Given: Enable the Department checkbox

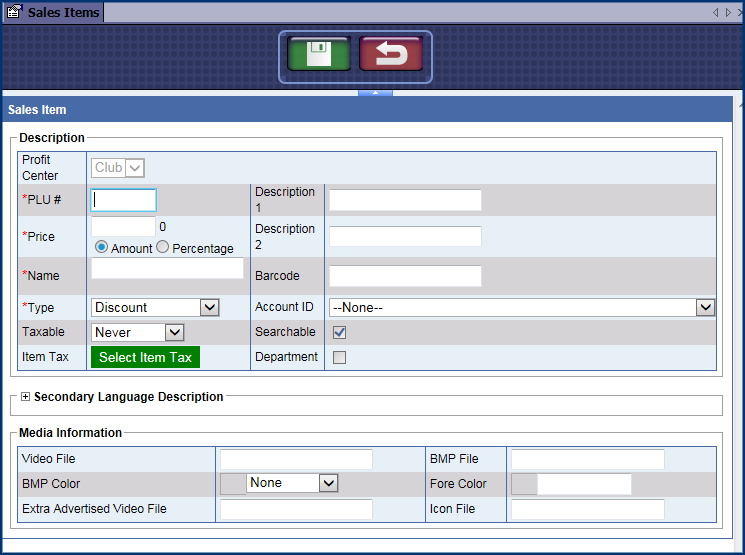Looking at the screenshot, I should [x=339, y=358].
